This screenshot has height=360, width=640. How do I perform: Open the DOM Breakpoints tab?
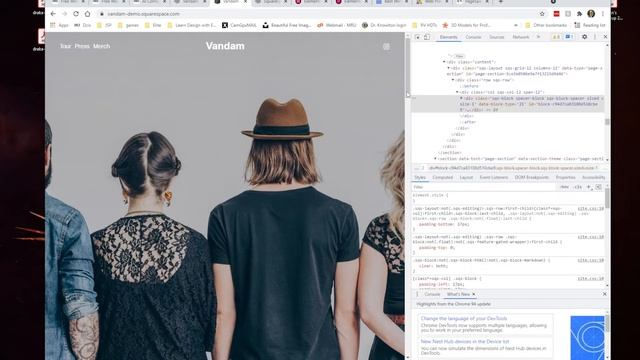531,178
